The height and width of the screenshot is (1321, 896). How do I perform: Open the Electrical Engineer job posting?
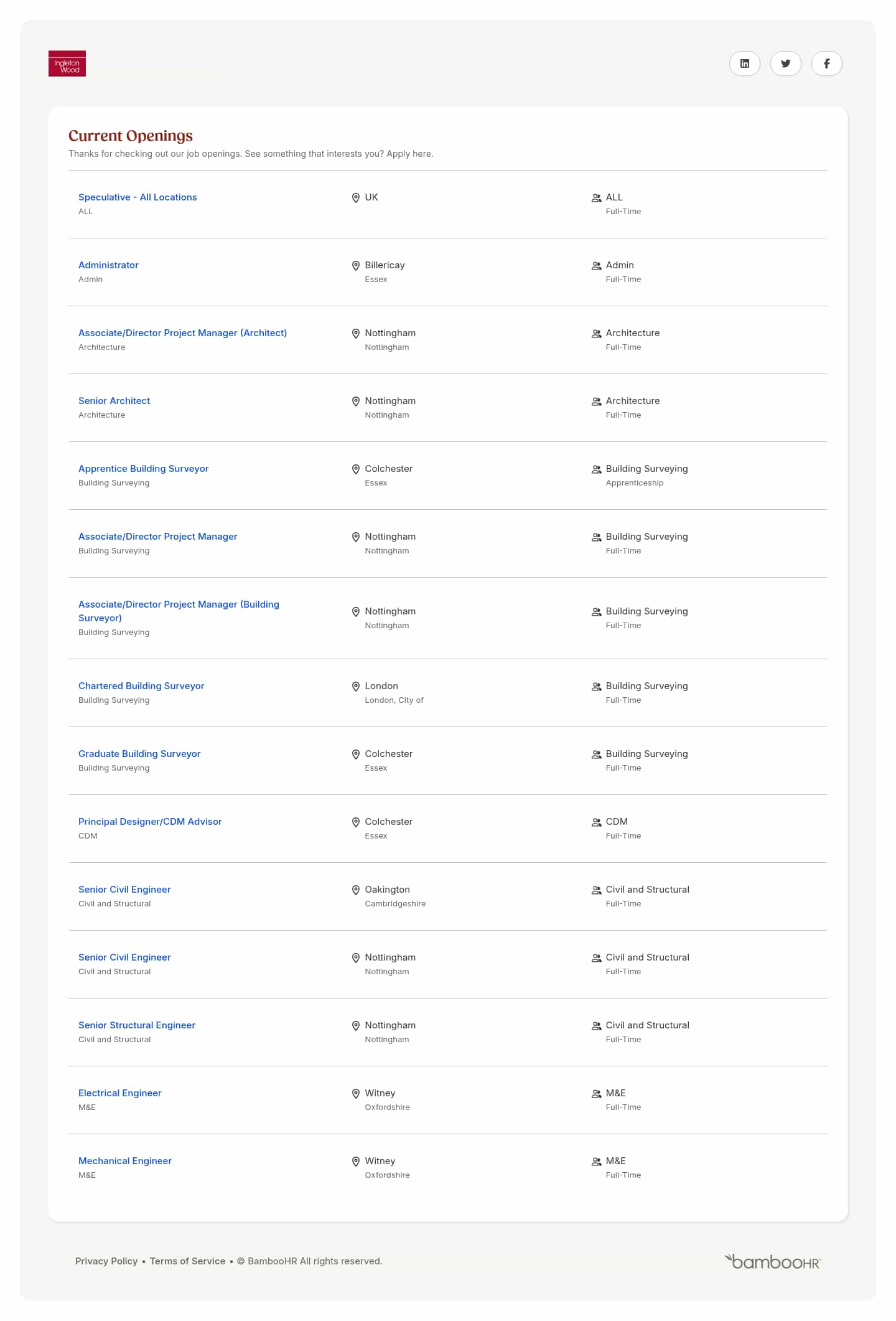tap(119, 1093)
